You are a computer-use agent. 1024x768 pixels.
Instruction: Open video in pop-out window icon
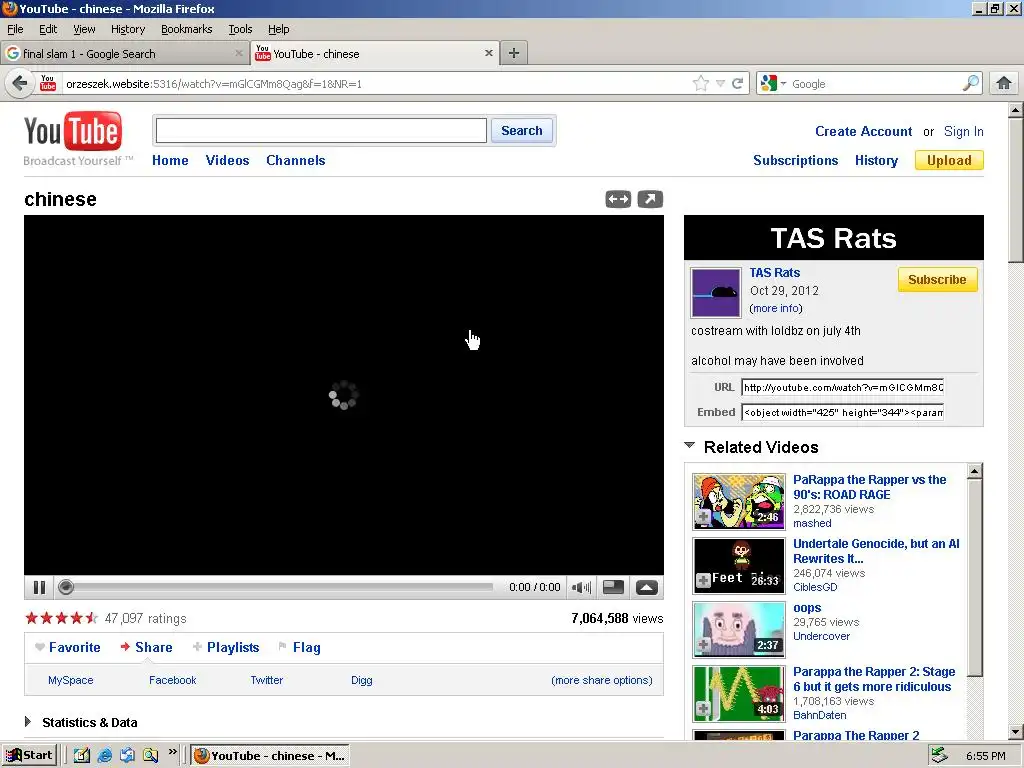(650, 199)
